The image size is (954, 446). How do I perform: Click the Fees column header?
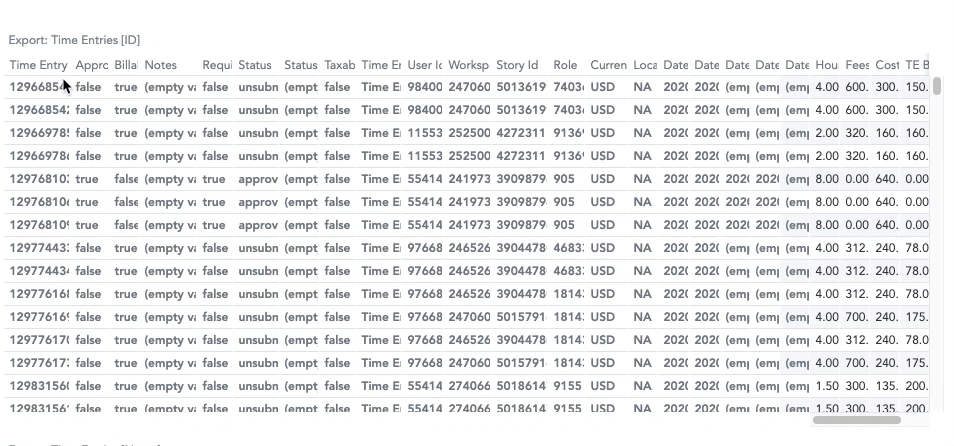(857, 65)
